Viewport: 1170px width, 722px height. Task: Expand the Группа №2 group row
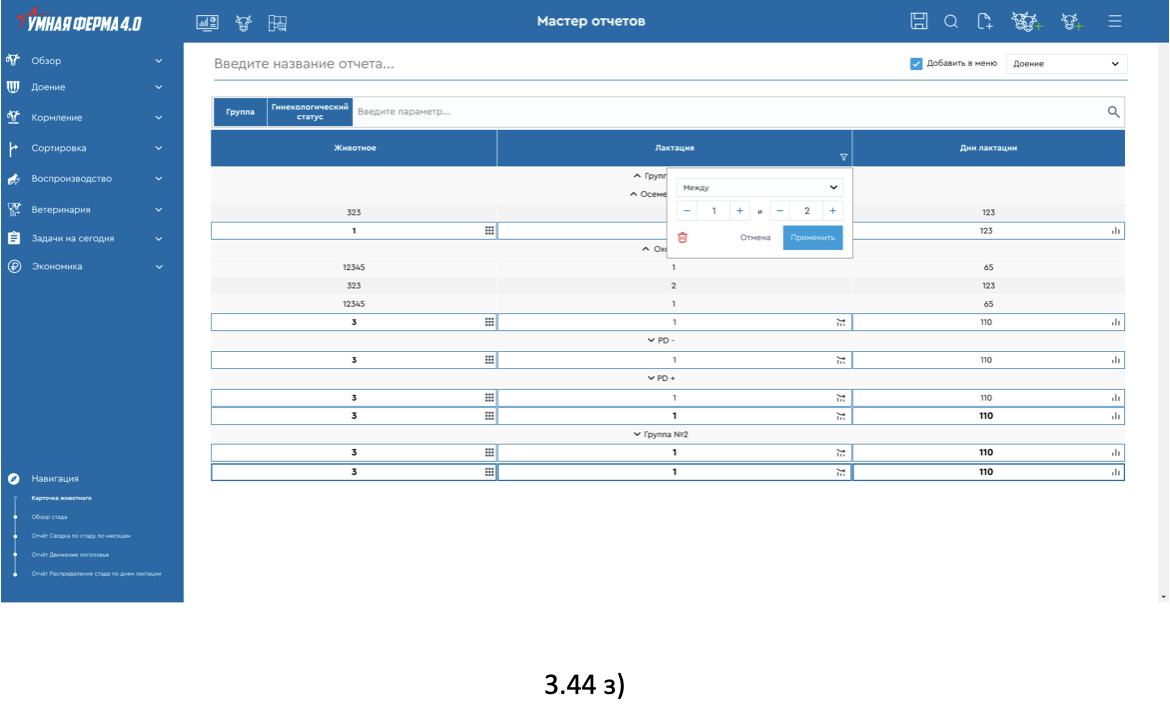[637, 434]
